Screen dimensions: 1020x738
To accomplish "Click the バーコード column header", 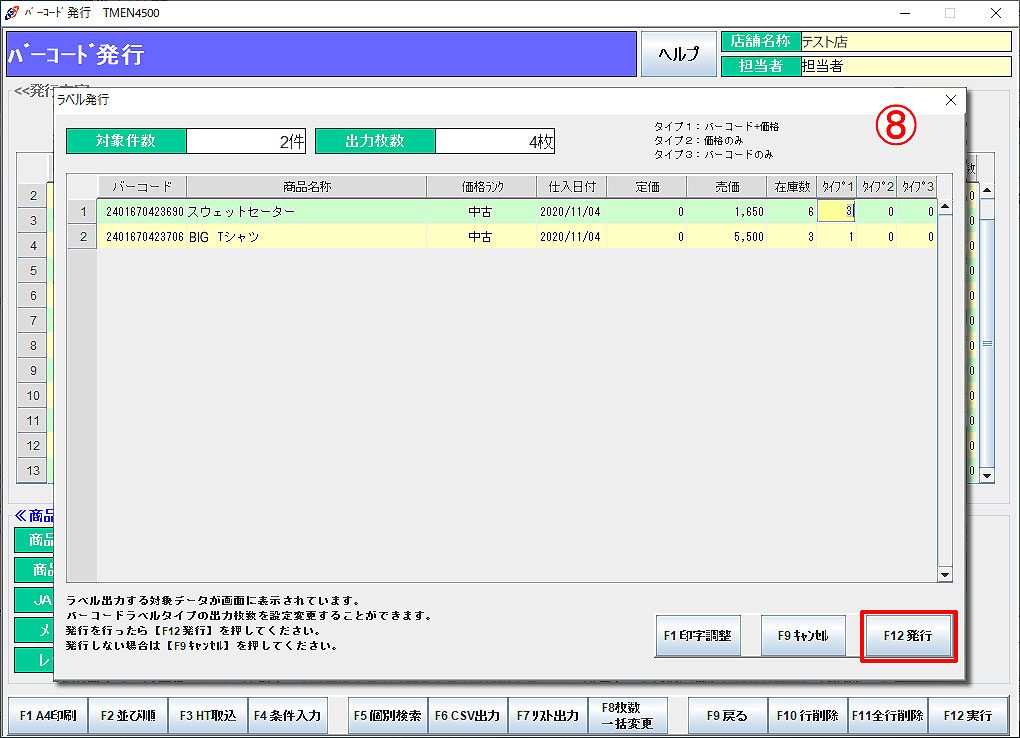I will coord(141,187).
